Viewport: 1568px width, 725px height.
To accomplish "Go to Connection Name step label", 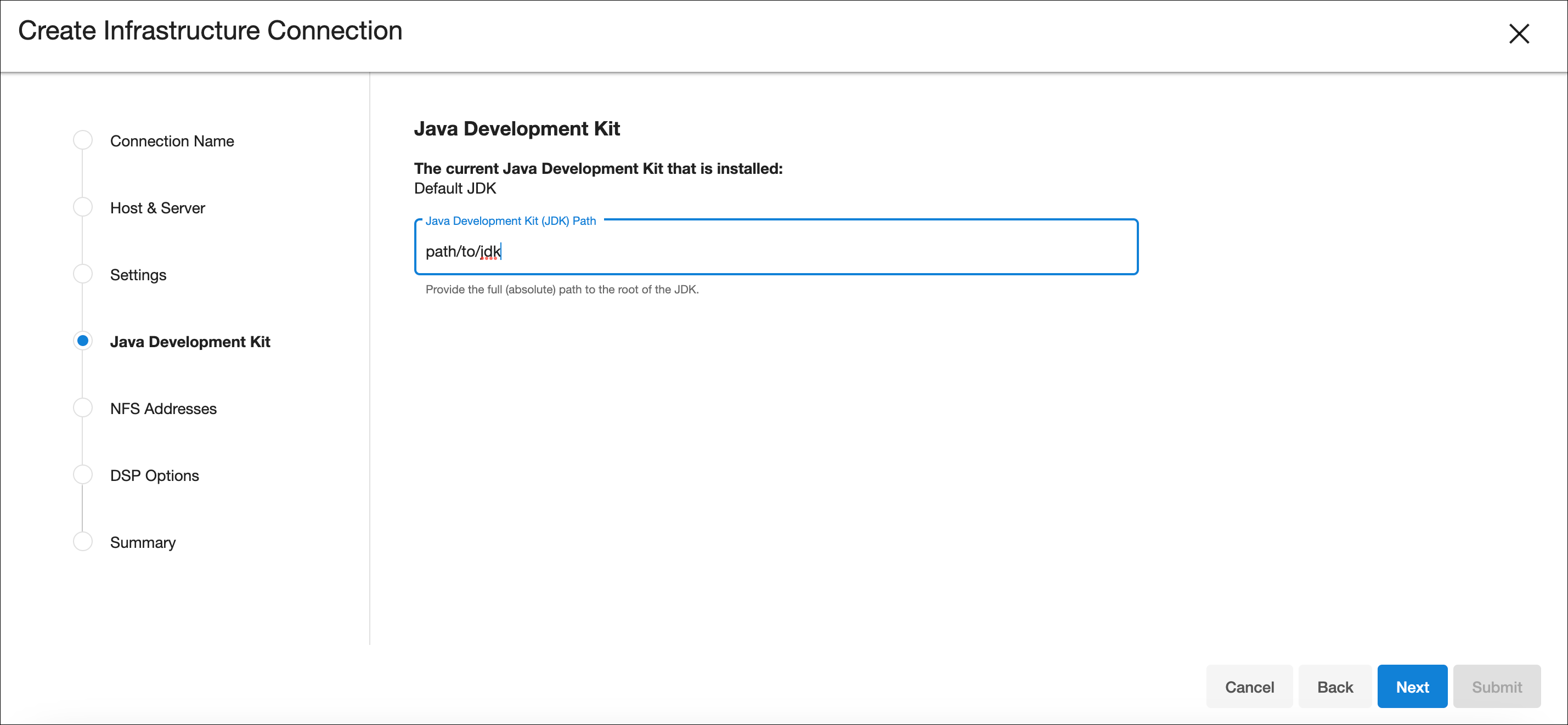I will [x=172, y=141].
